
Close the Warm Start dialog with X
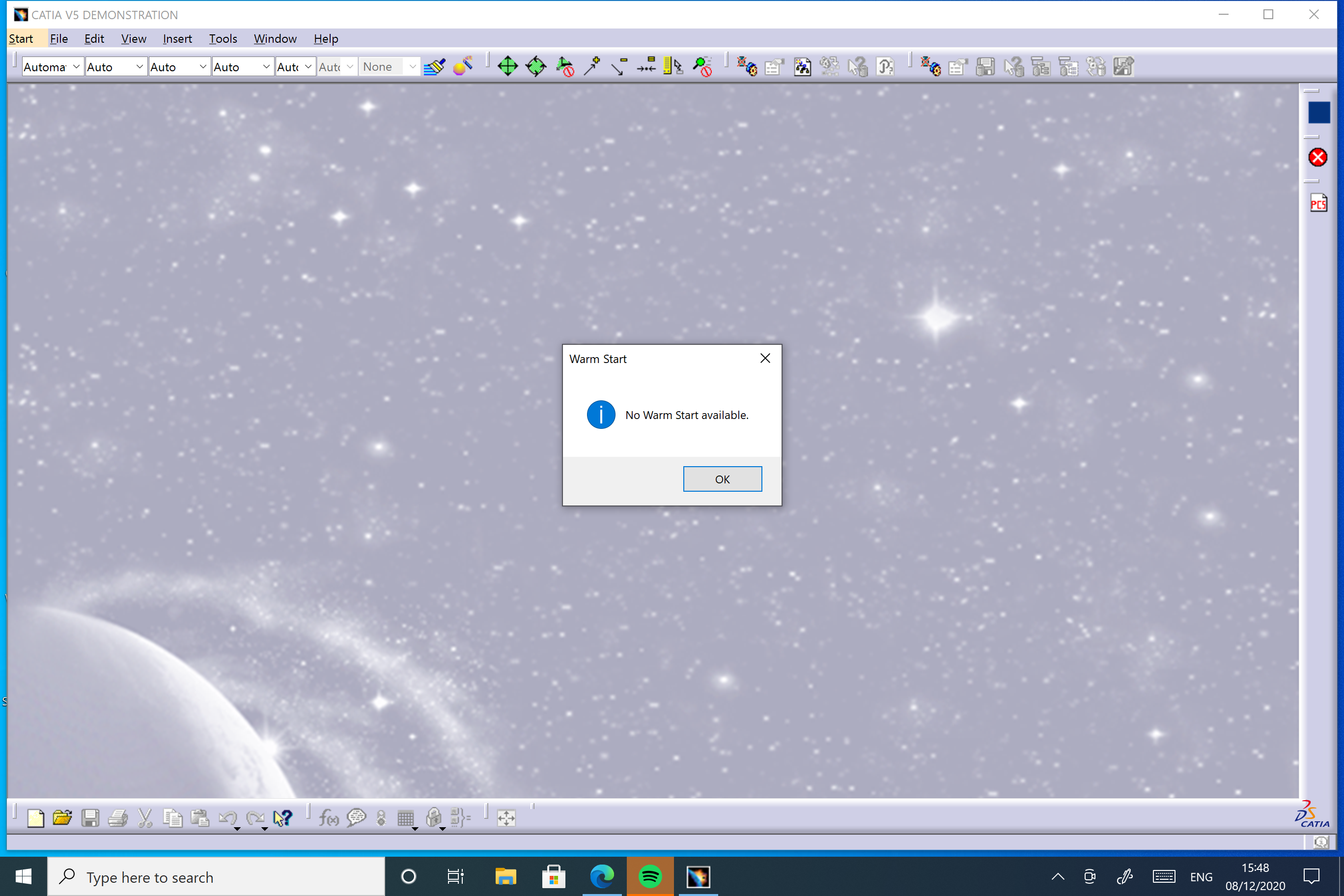point(765,358)
